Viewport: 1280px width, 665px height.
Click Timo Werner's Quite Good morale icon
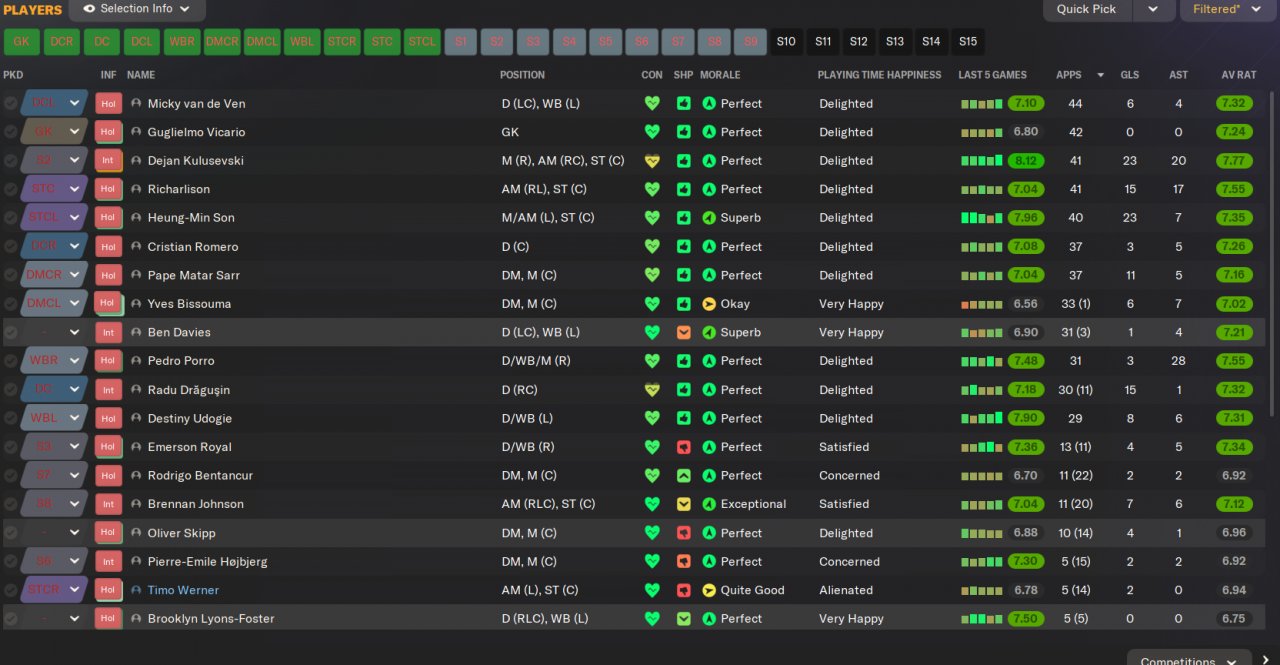coord(709,590)
